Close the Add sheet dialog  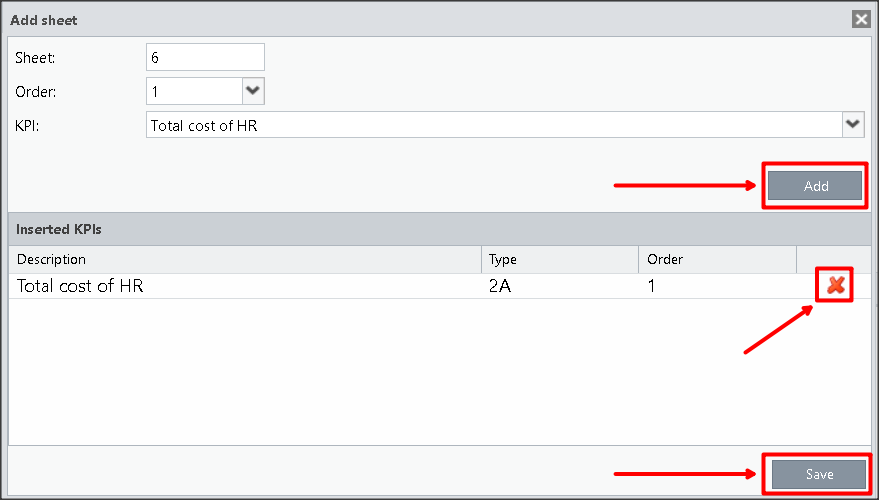coord(860,19)
